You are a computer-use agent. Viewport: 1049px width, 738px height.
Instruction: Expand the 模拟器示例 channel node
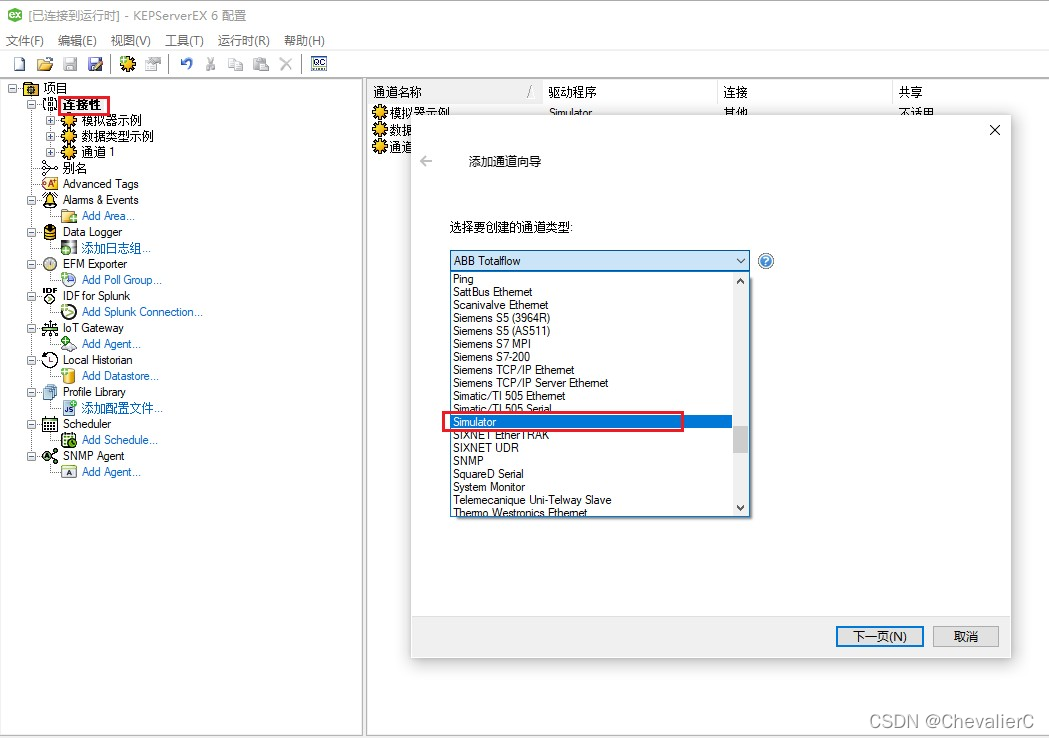[50, 120]
